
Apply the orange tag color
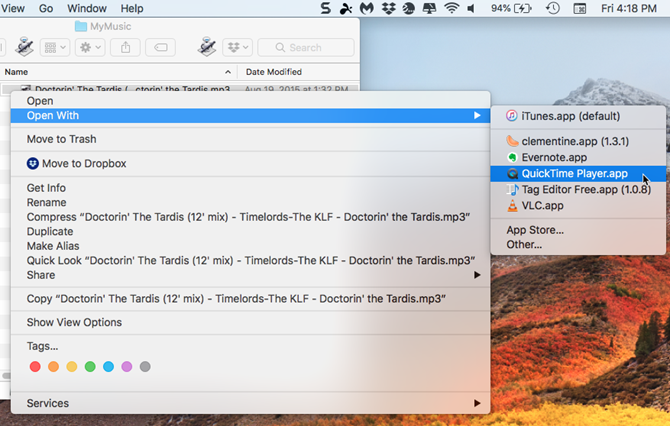53,366
